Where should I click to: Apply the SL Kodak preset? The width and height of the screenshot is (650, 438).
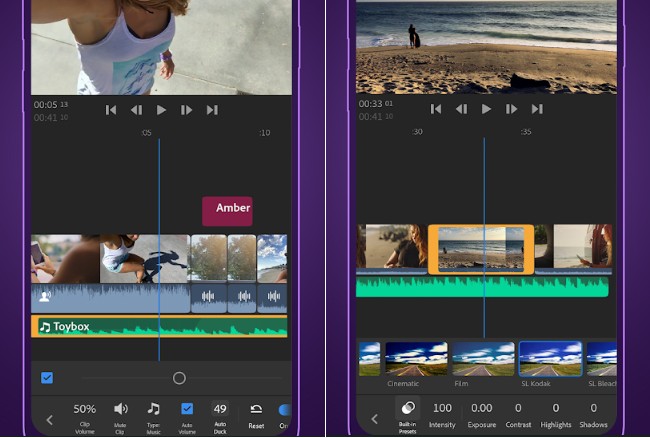click(x=551, y=359)
